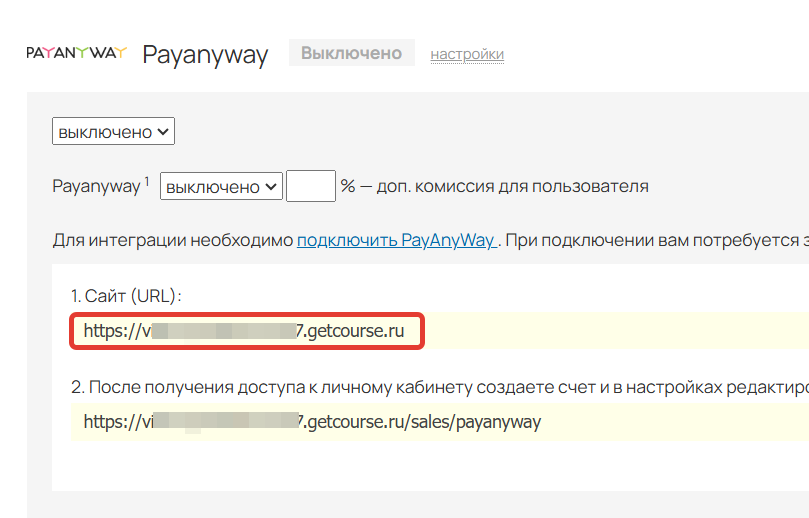Follow the 'подключить PayAnyWay' link

[x=397, y=240]
